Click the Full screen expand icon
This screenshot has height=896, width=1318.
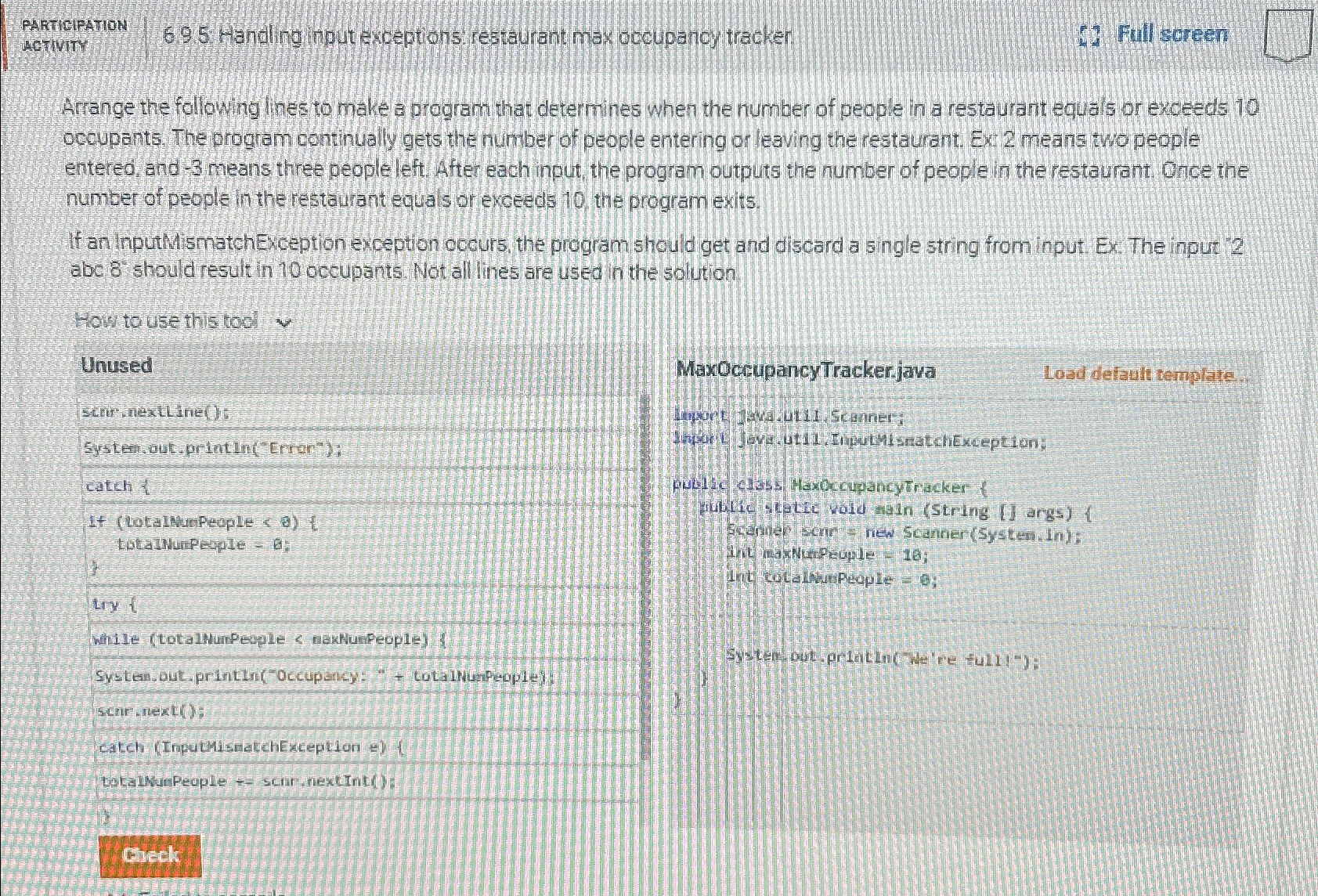tap(1089, 35)
